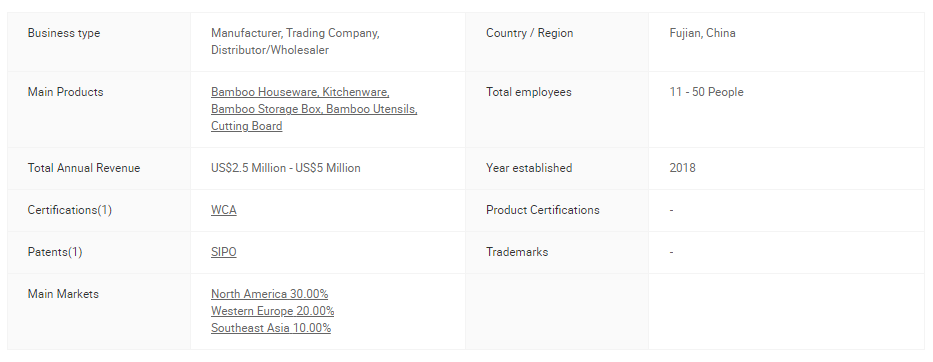Click the Main Markets row label
This screenshot has height=362, width=933.
coord(63,294)
